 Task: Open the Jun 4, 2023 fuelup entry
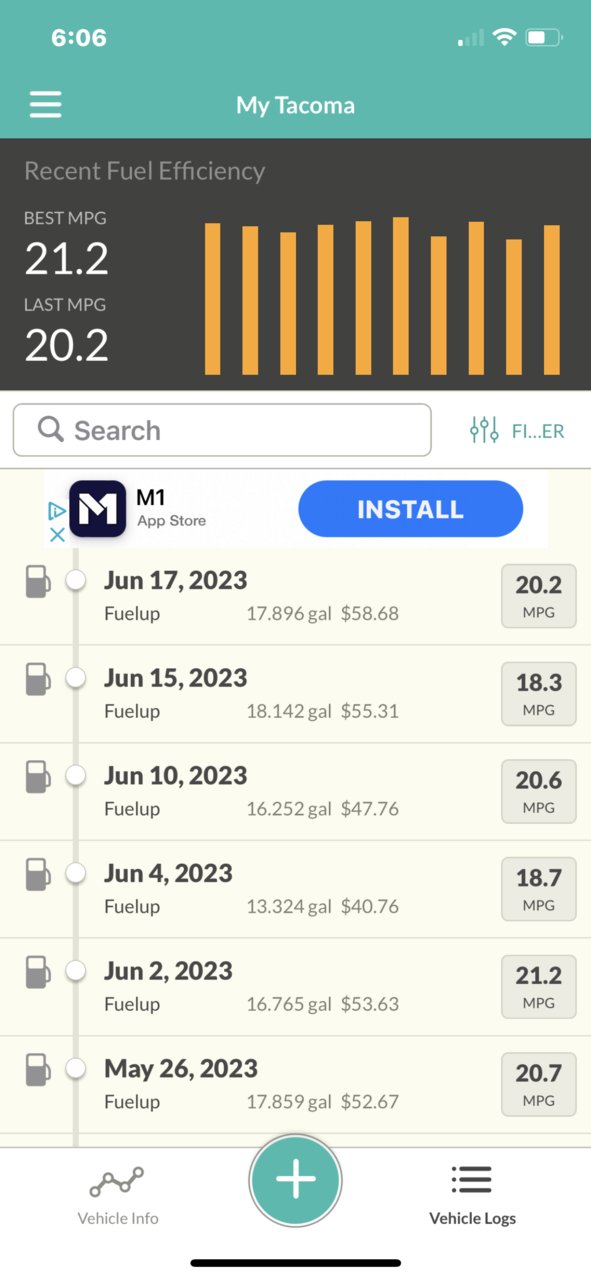point(295,889)
